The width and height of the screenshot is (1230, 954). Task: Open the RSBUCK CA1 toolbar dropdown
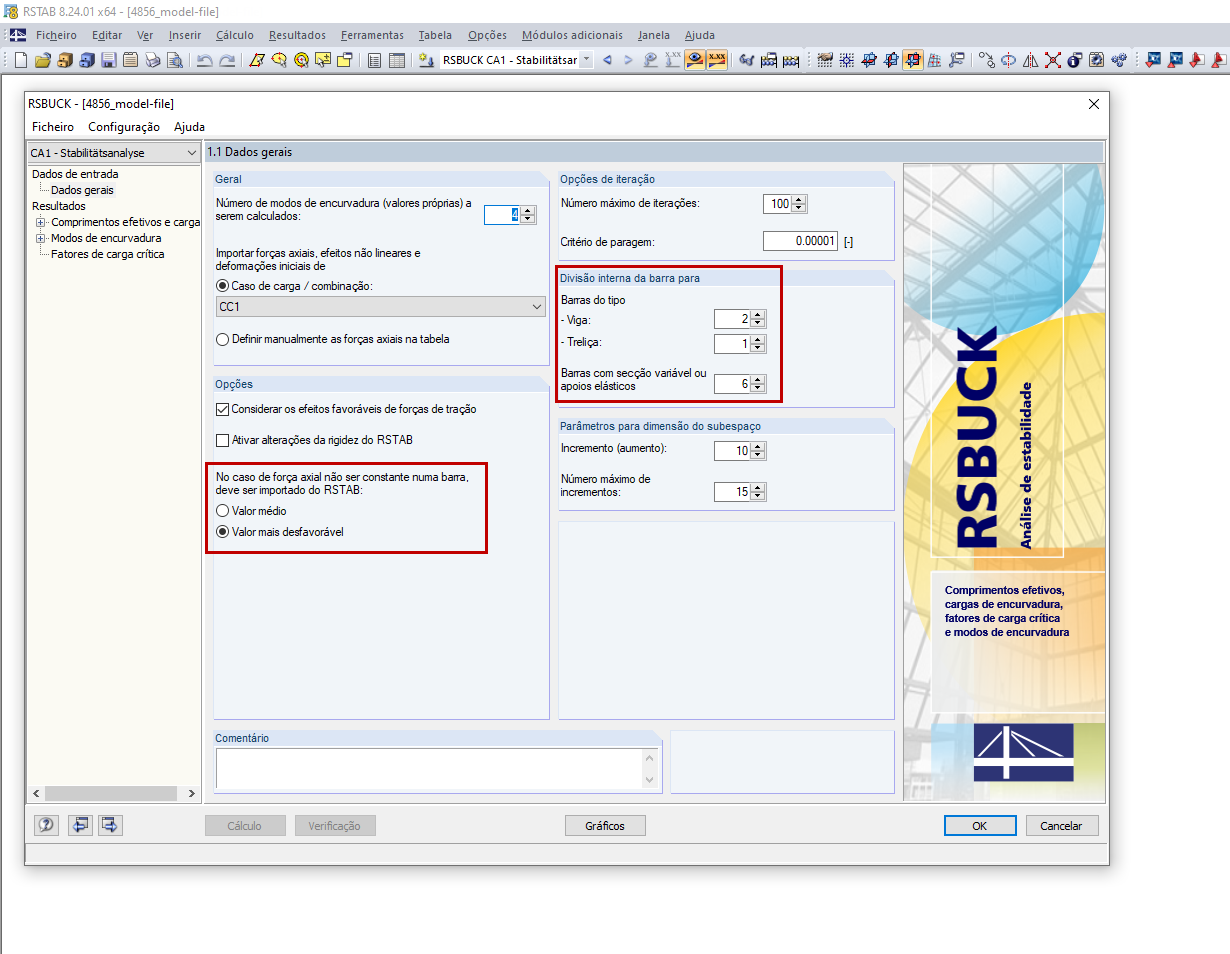click(x=586, y=60)
